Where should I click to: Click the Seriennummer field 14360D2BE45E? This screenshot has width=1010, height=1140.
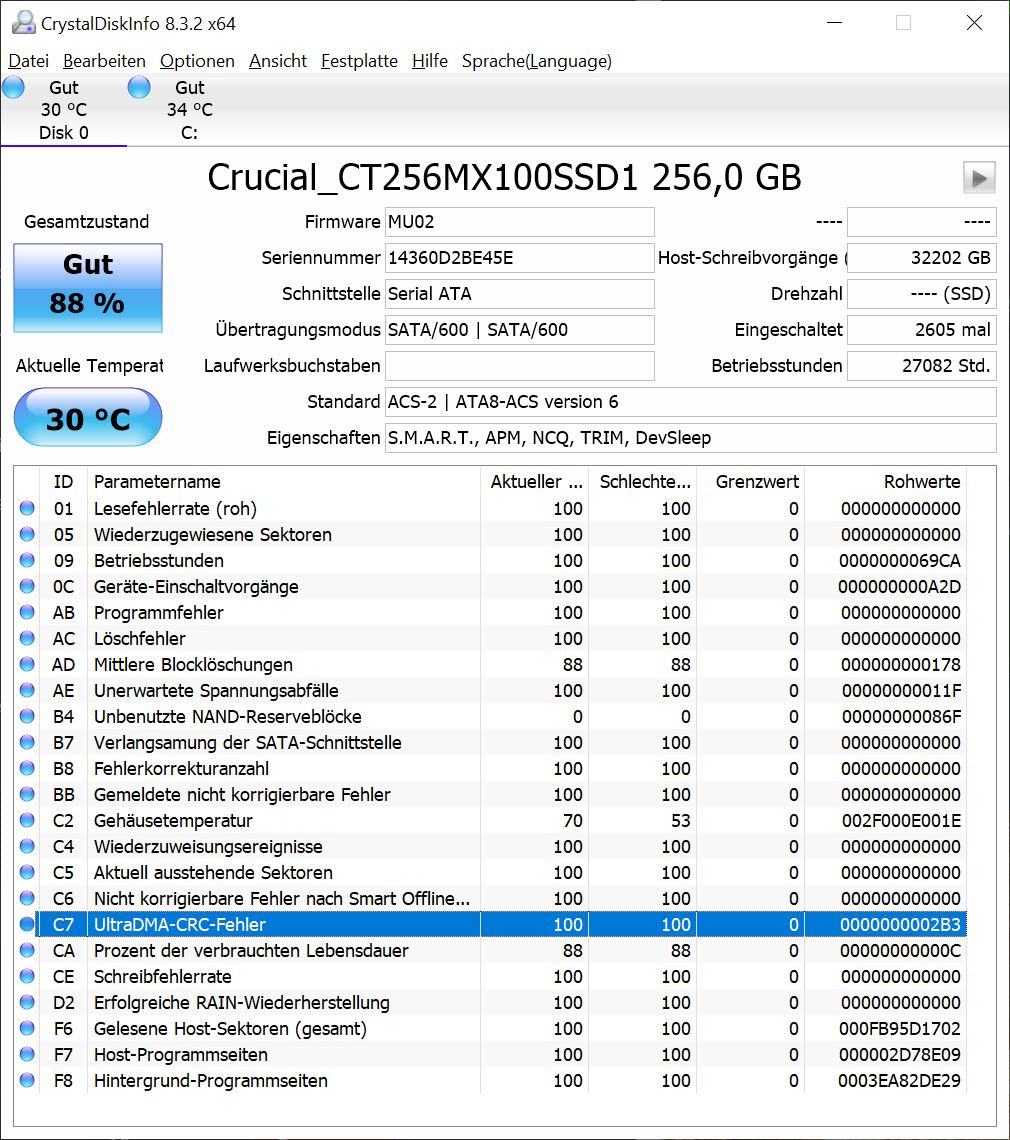(x=519, y=258)
